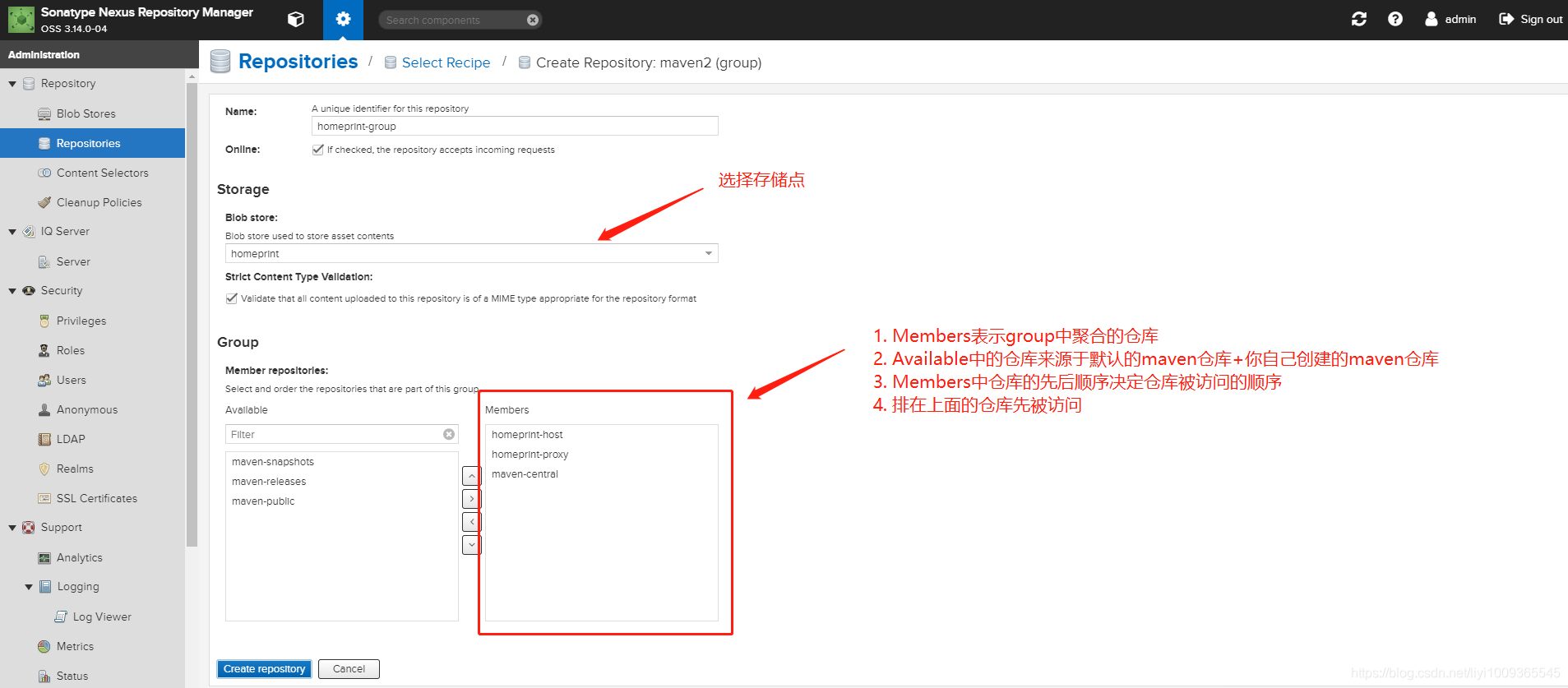Image resolution: width=1568 pixels, height=688 pixels.
Task: Click the LDAP book icon
Action: pos(44,439)
